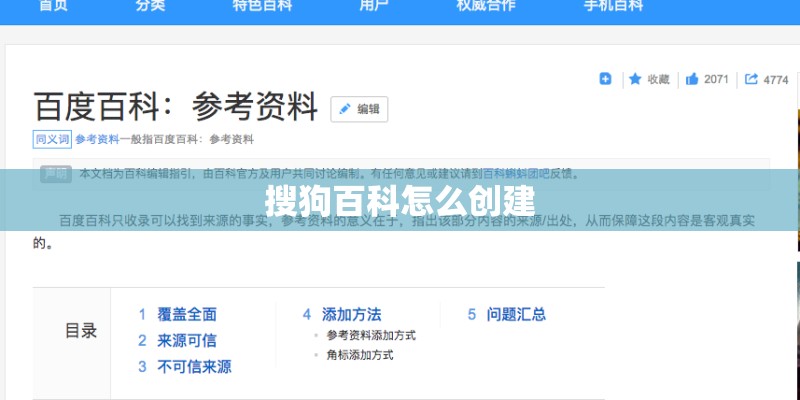
Task: Click the 收藏 label text
Action: click(658, 80)
